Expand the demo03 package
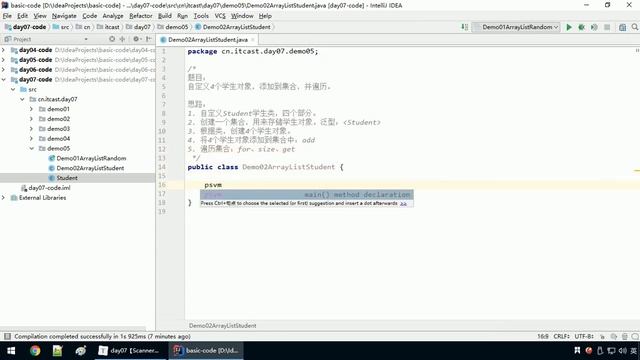 31,129
